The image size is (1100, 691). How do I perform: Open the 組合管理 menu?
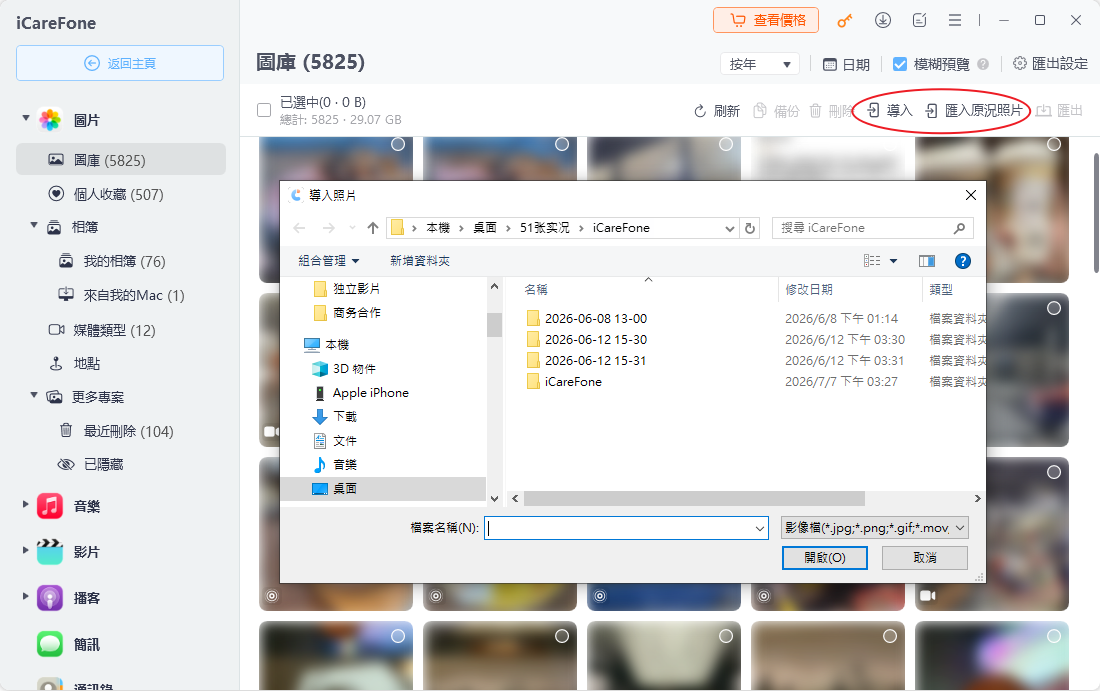(328, 261)
